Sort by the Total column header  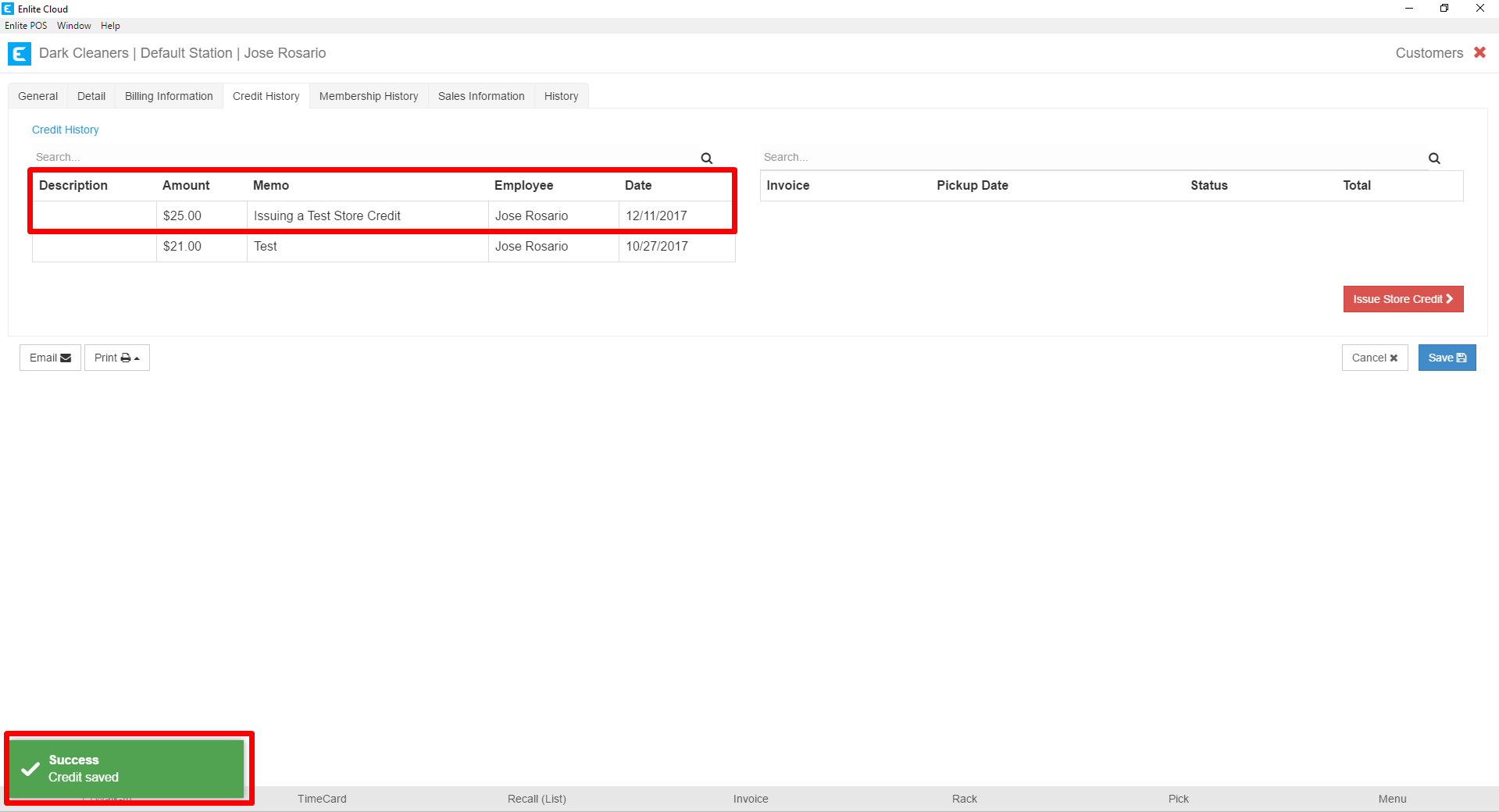click(x=1357, y=185)
